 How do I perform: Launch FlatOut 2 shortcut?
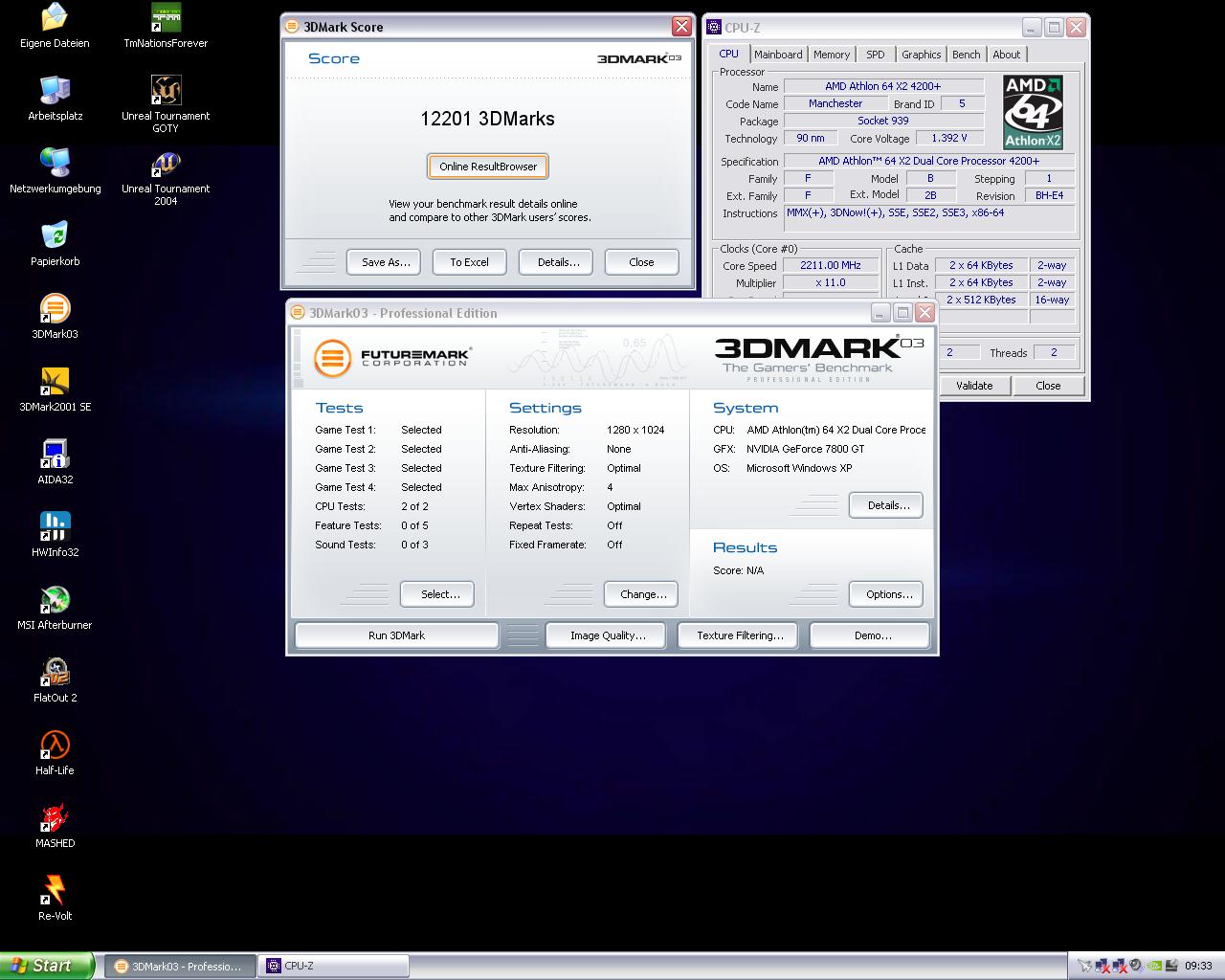[55, 680]
